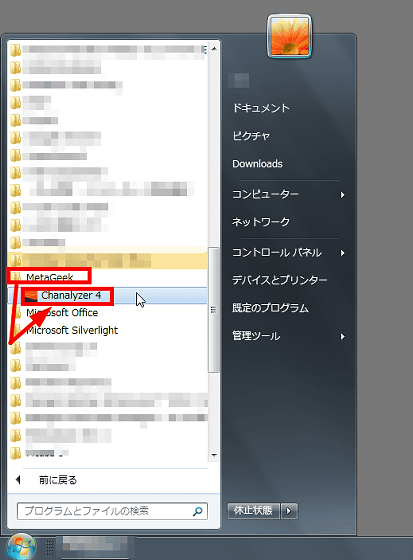Screen dimensions: 413x560
Task: Open 管理ツール
Action: click(x=256, y=336)
